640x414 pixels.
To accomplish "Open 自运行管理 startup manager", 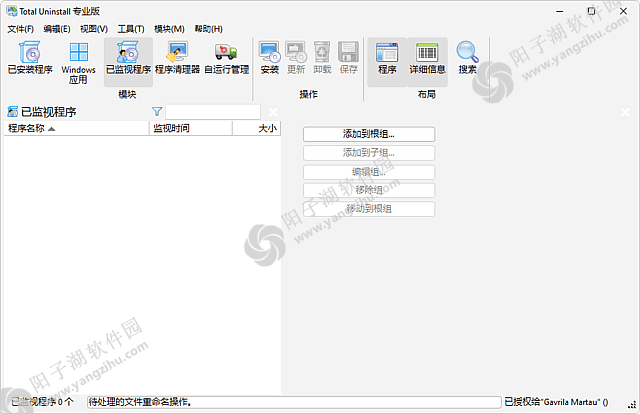I will [x=227, y=58].
